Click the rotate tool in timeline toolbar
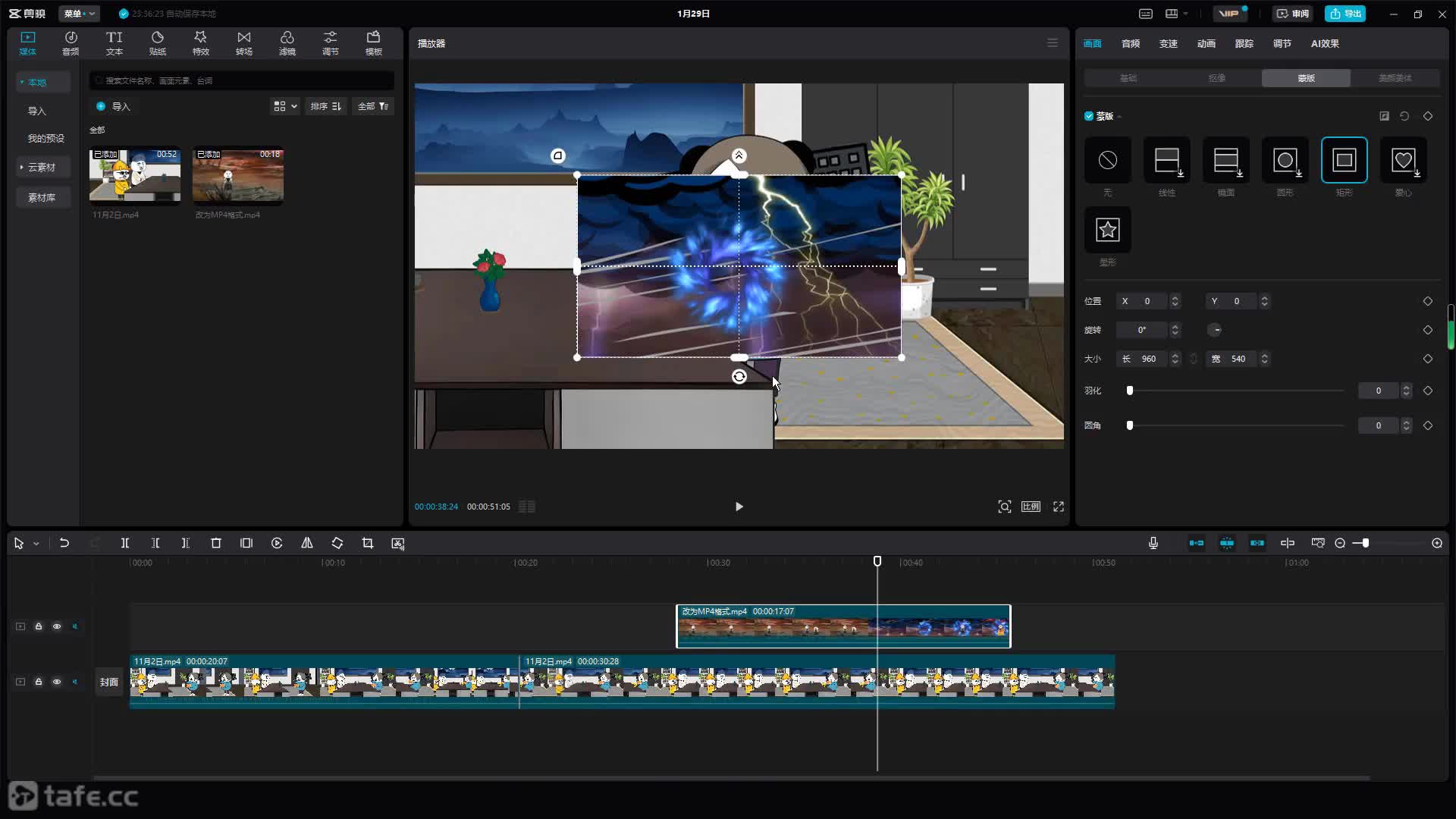The width and height of the screenshot is (1456, 819). 337,543
